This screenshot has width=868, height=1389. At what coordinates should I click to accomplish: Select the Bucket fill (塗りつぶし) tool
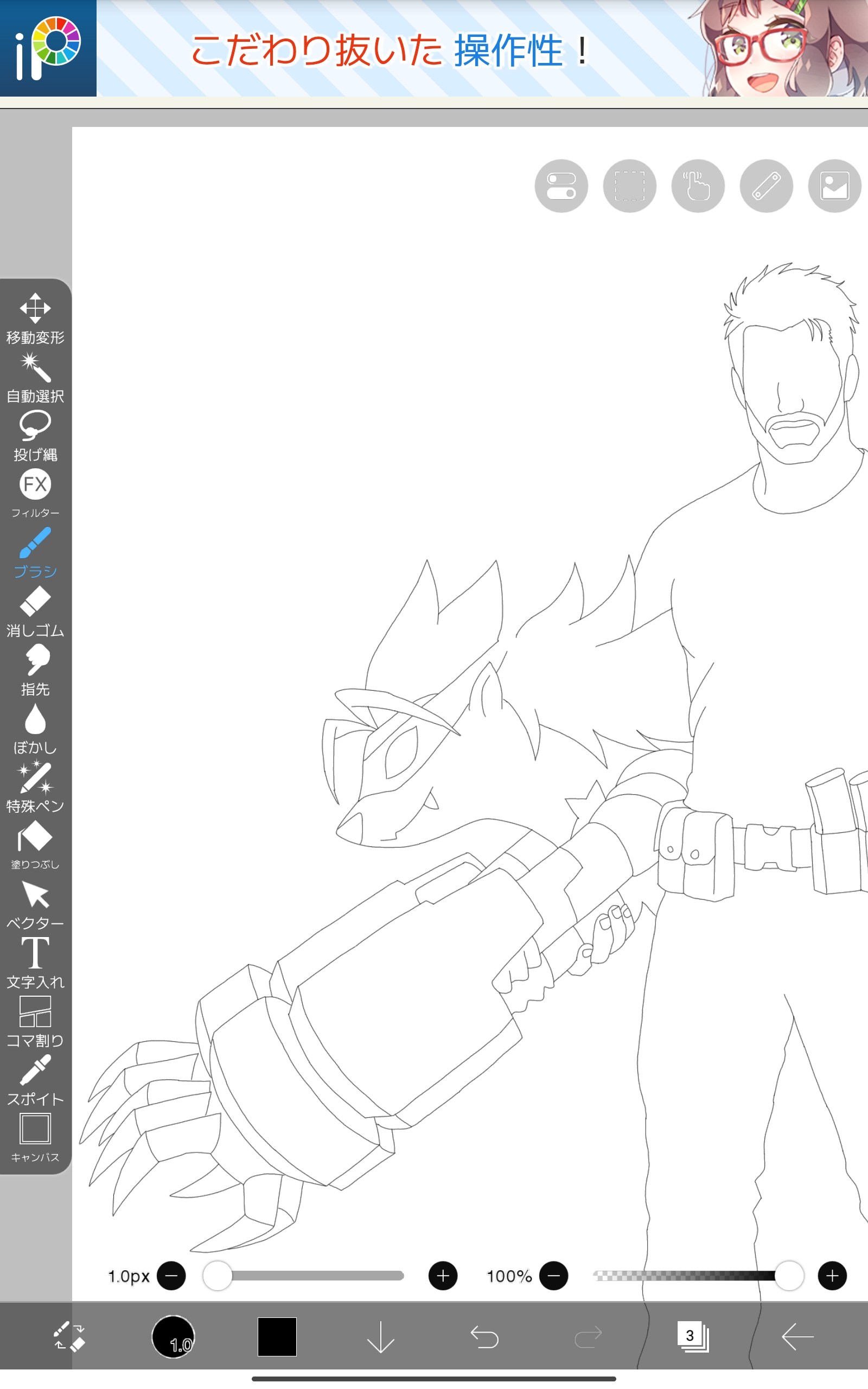pyautogui.click(x=35, y=845)
